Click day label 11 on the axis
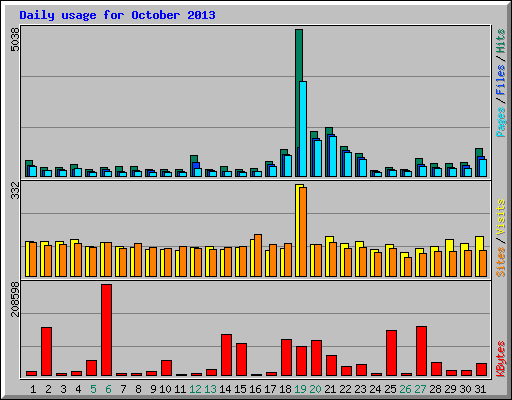Viewport: 512px width, 400px height. 180,389
